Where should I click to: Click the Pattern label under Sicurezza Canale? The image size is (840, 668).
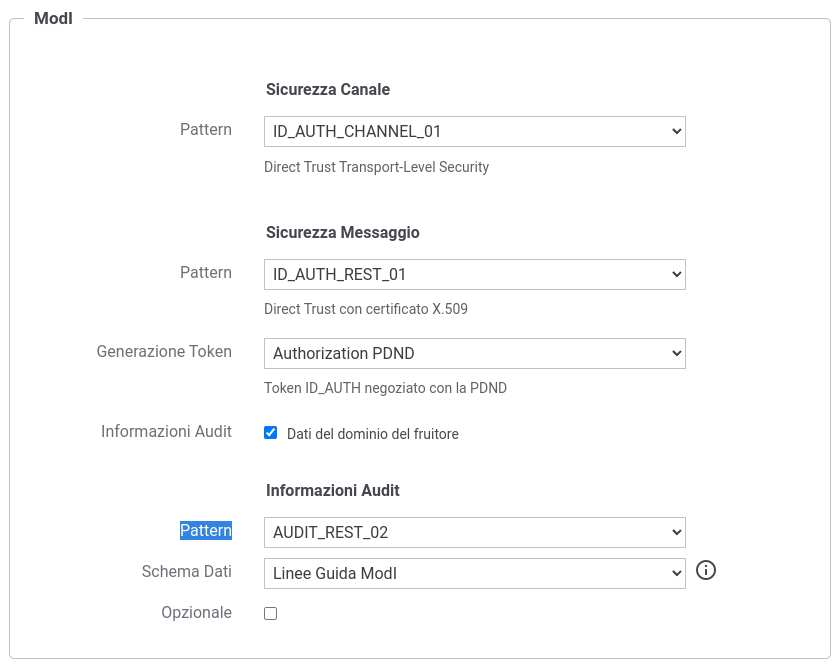[206, 129]
